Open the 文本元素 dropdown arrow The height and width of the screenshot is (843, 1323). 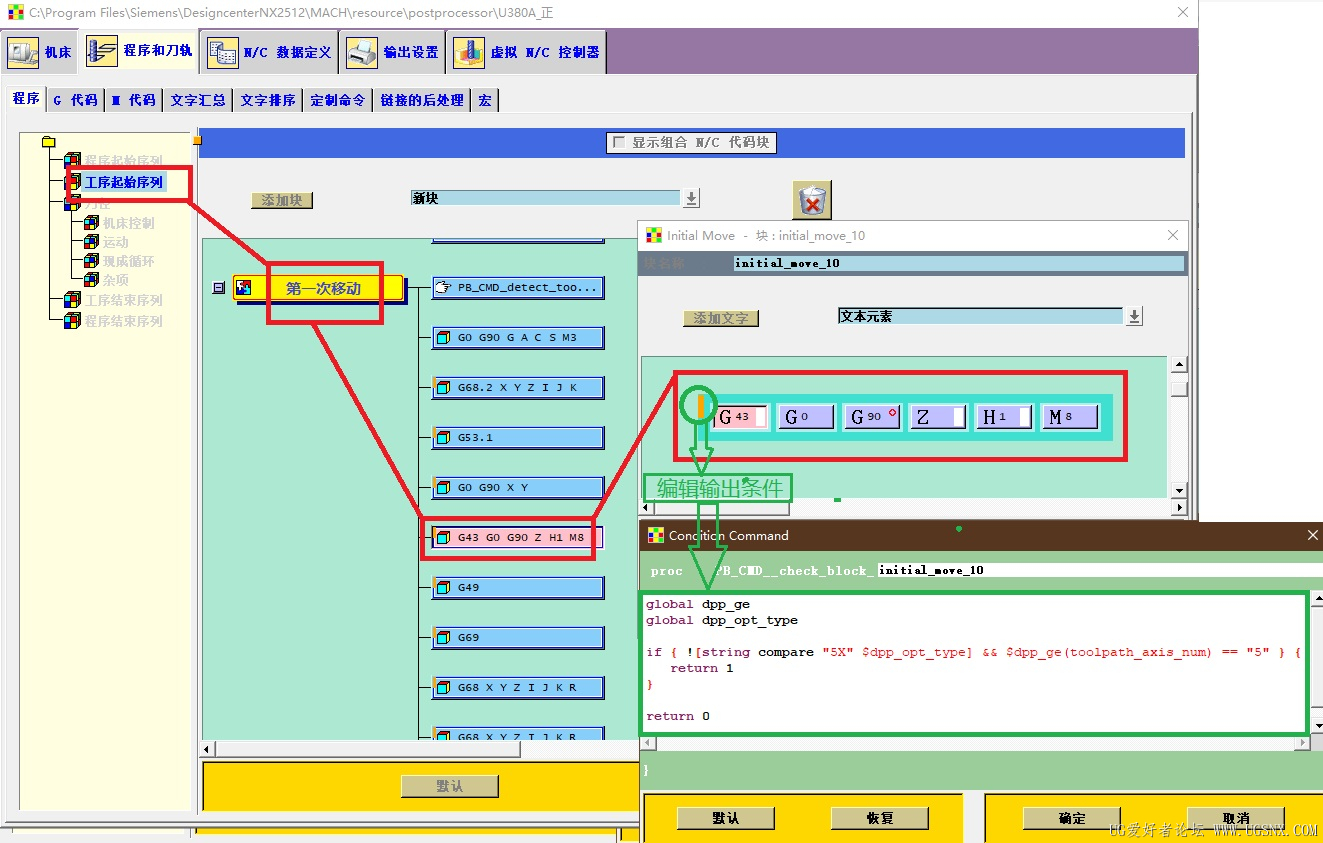point(1134,316)
